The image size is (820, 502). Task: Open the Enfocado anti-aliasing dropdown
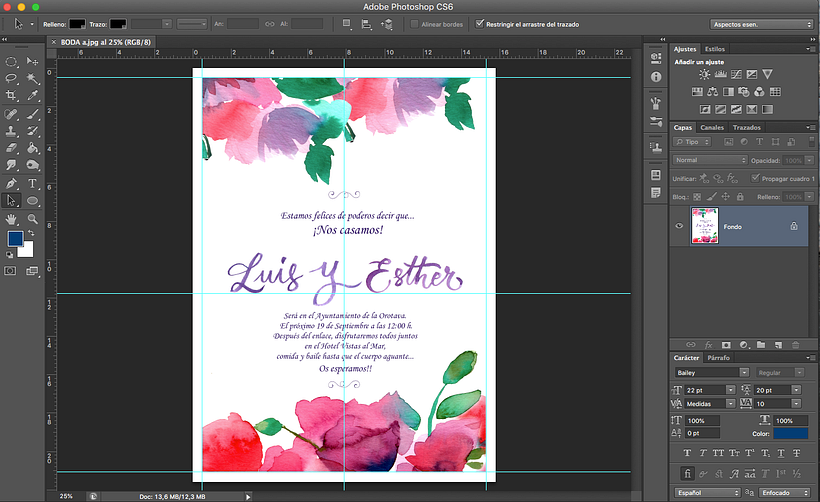785,493
